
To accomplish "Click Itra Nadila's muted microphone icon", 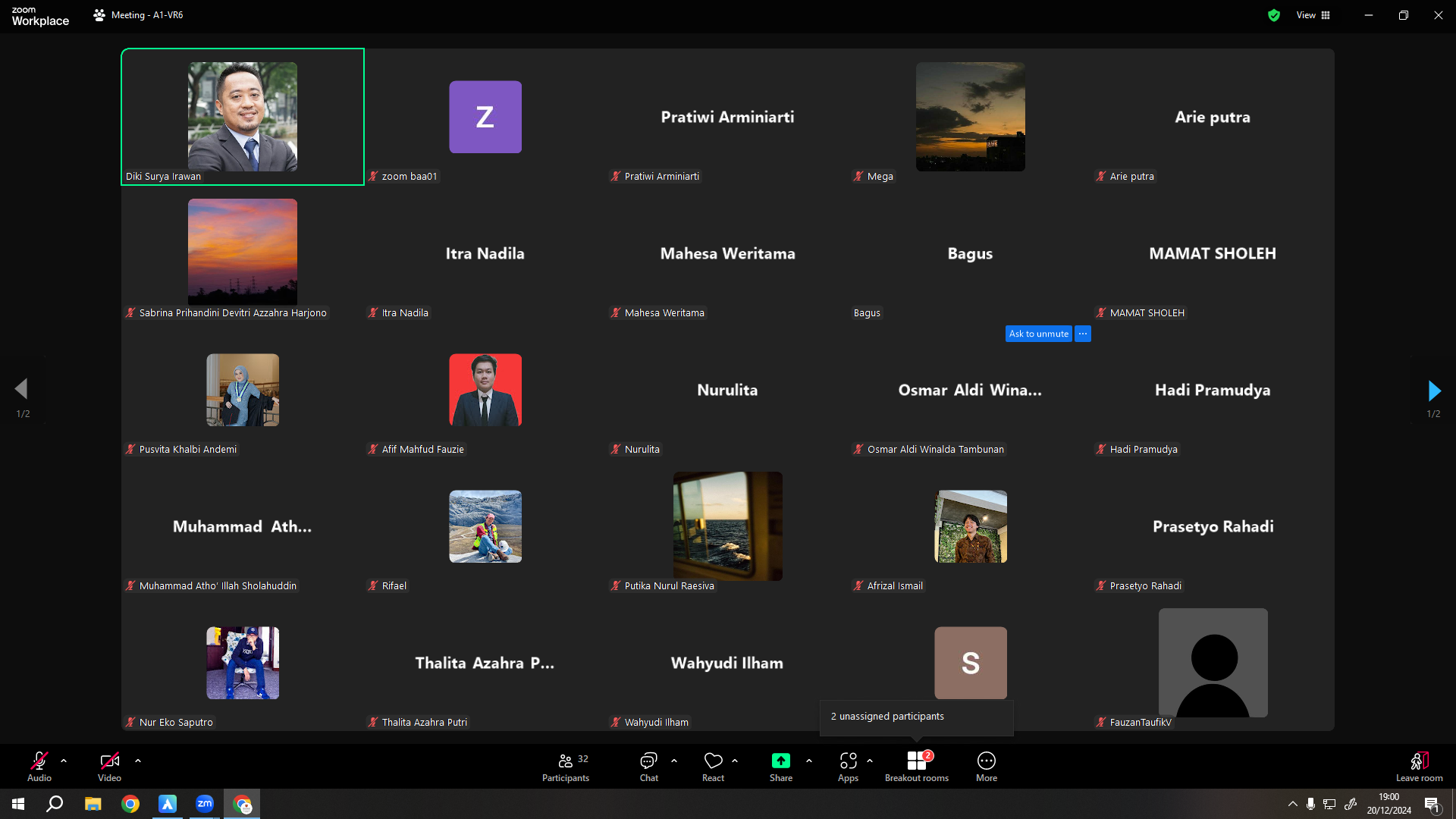I will (x=373, y=312).
